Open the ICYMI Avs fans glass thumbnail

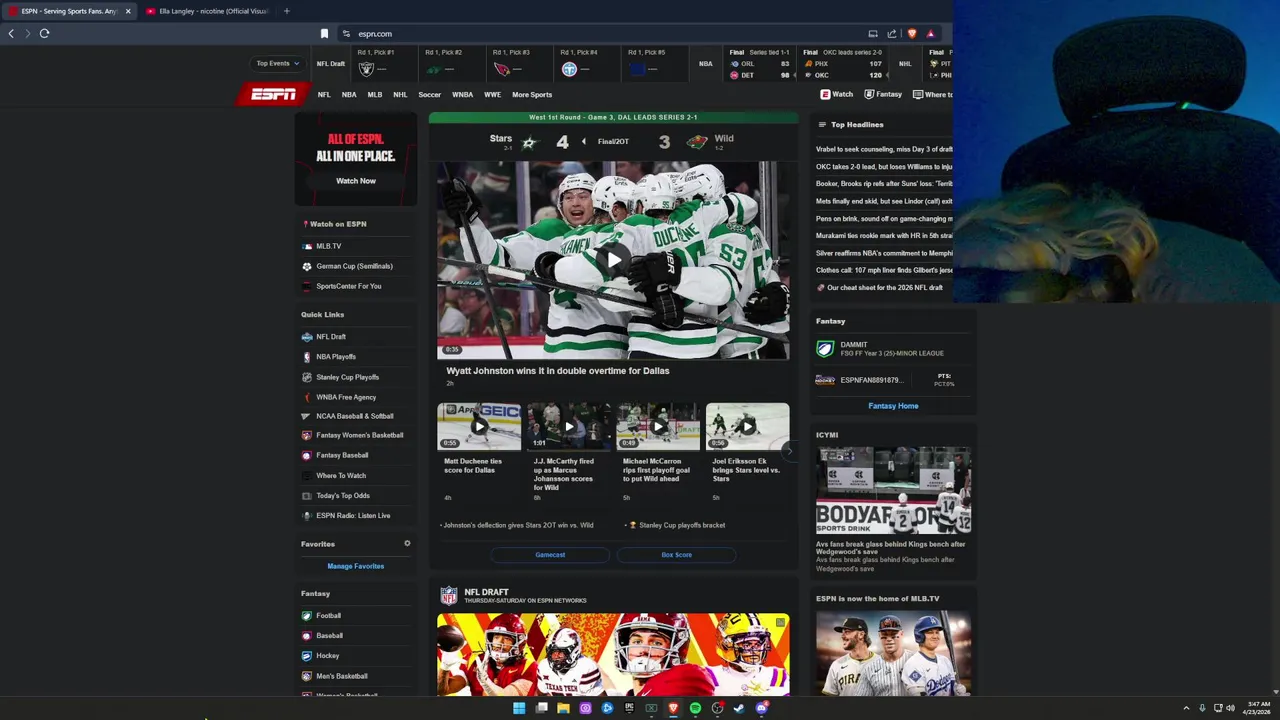tap(893, 491)
